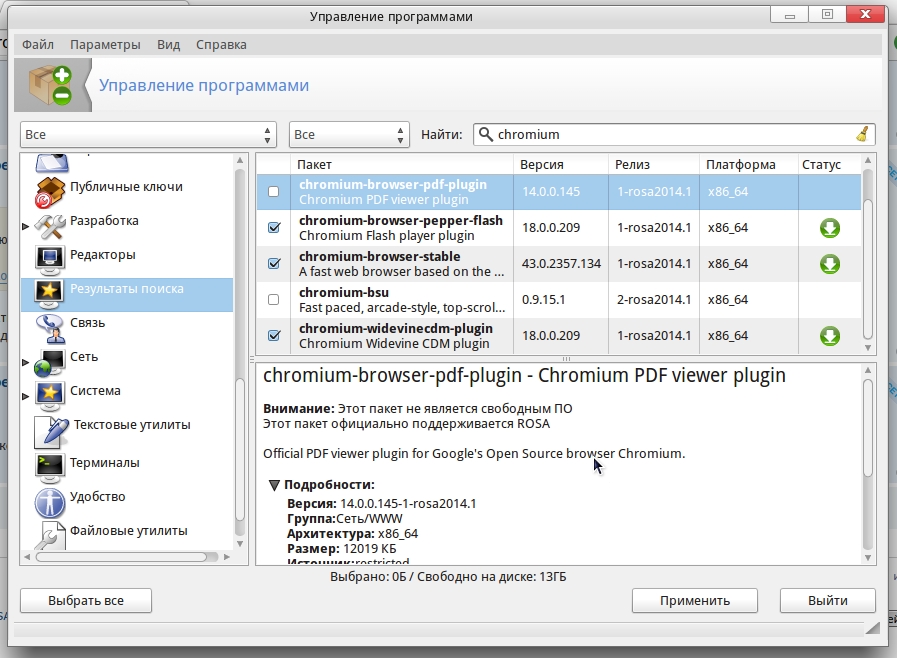Select the Удобство accessibility icon

[50, 502]
